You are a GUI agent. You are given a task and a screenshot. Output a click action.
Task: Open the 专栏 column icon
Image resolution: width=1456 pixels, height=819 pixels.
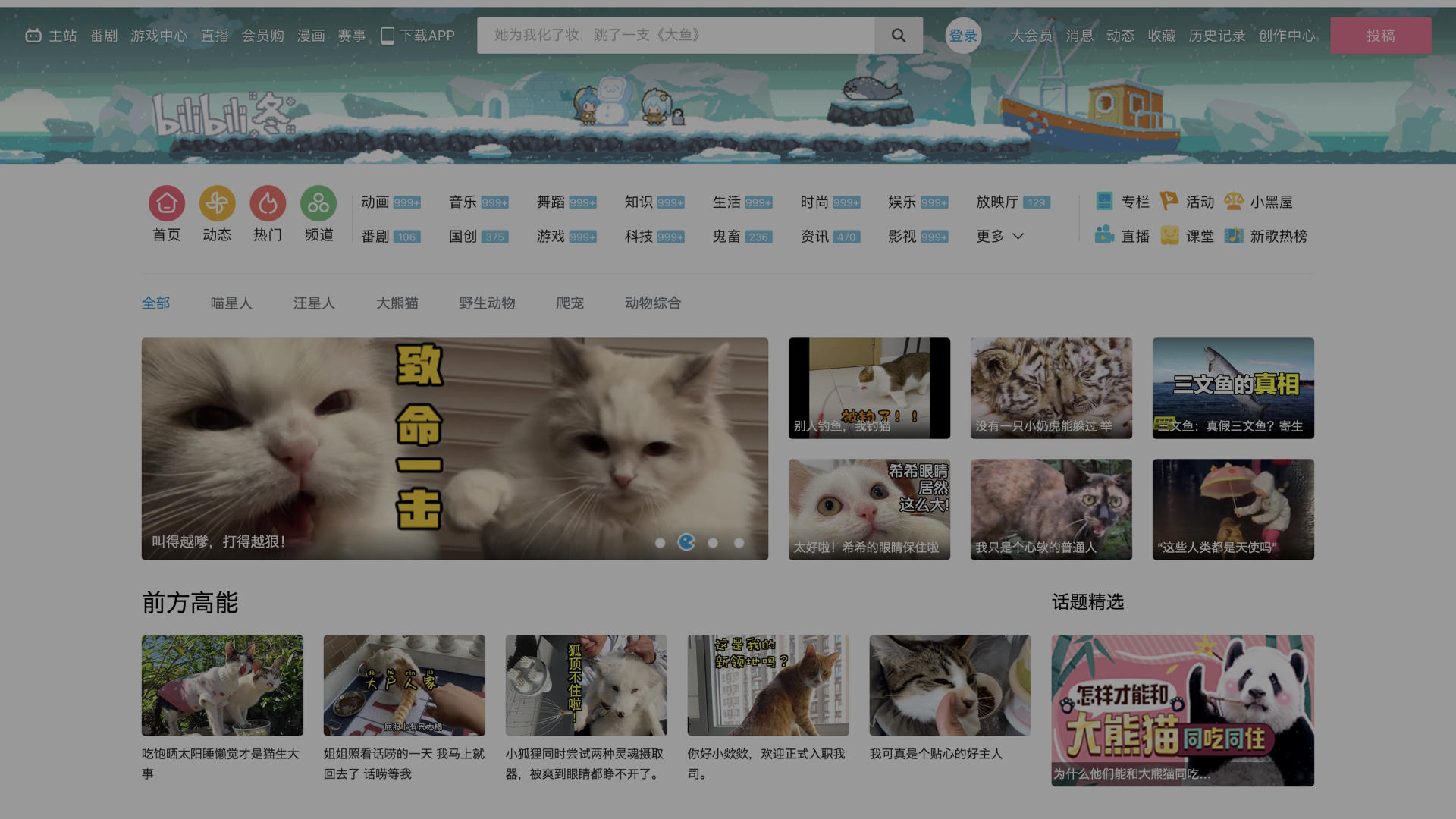point(1104,201)
